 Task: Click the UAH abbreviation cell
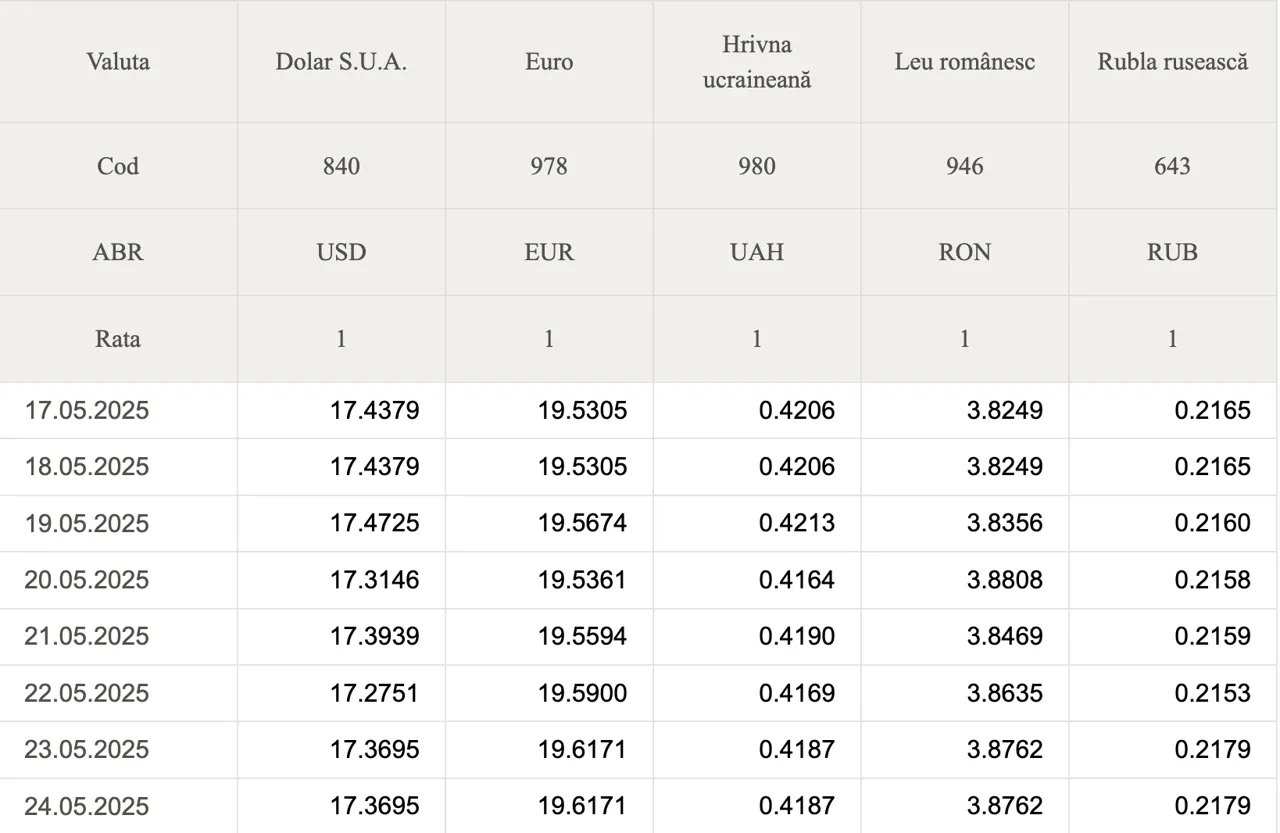757,252
